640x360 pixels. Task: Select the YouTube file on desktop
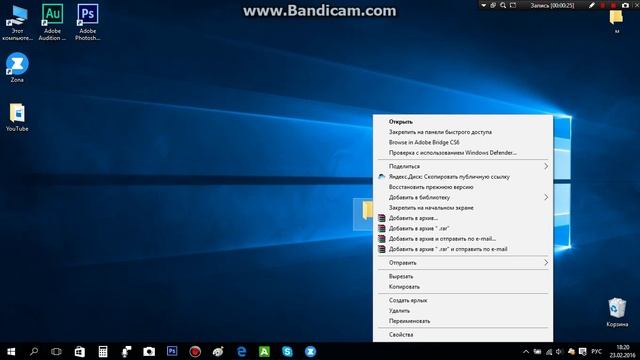click(x=17, y=118)
